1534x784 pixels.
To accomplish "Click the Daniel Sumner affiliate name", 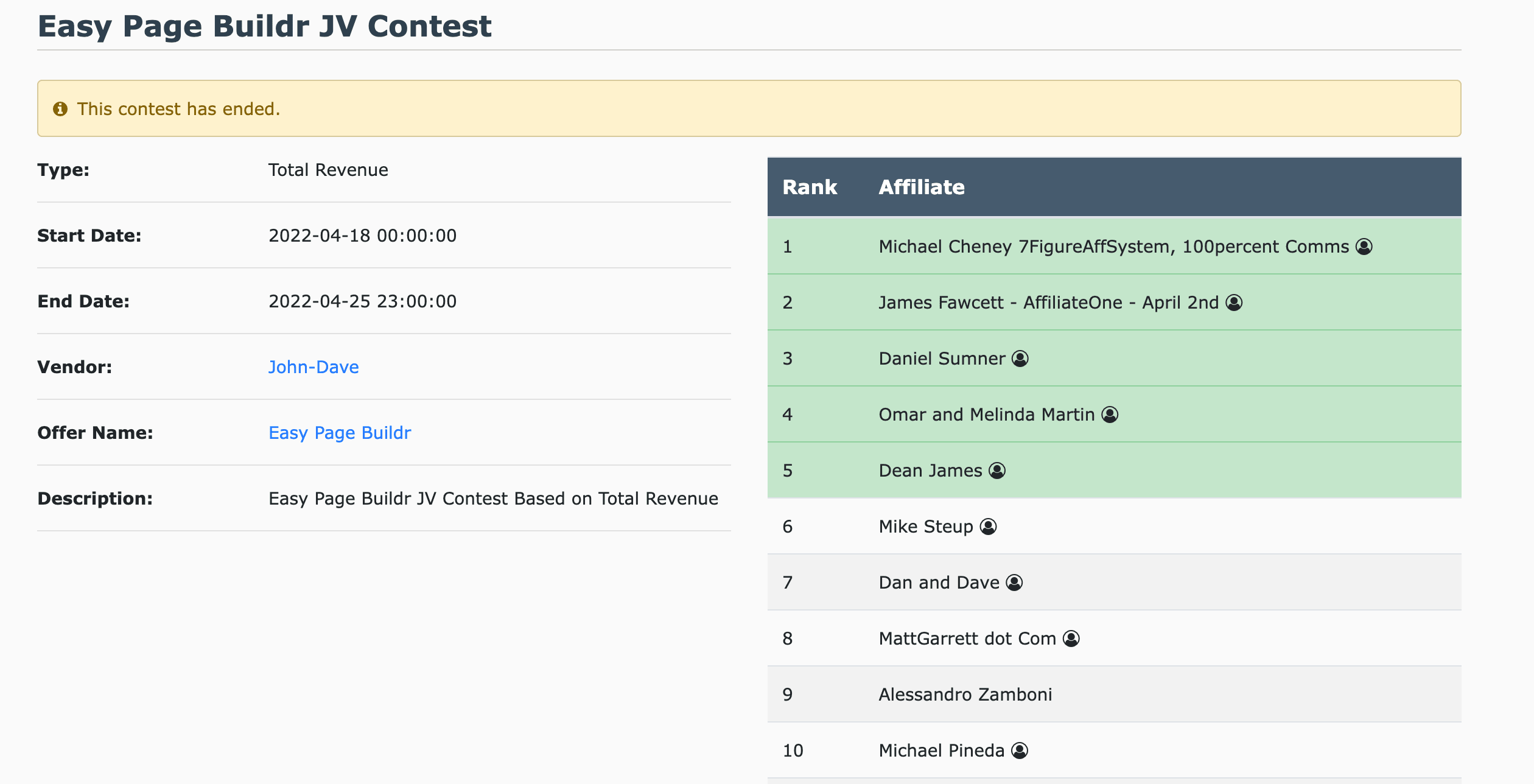I will [942, 359].
